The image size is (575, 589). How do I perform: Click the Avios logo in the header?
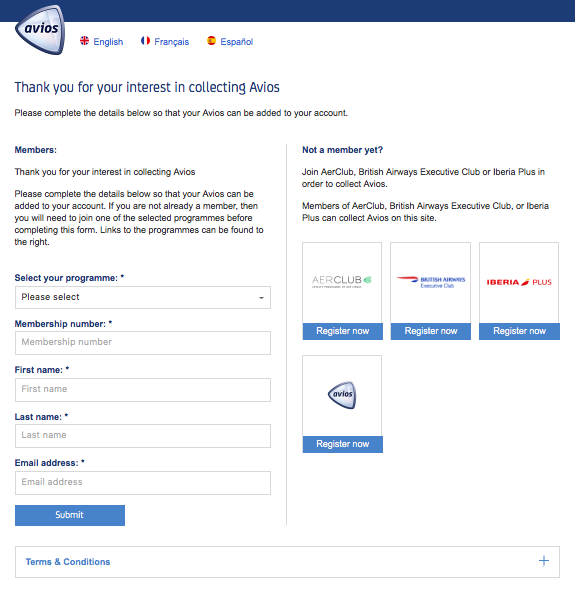[40, 30]
